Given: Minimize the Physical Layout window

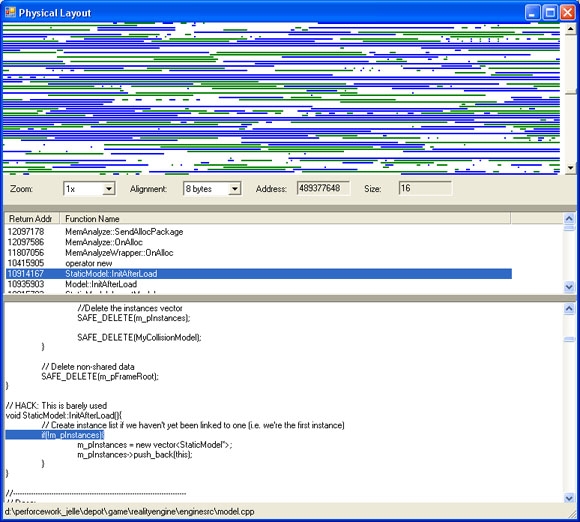Looking at the screenshot, I should [532, 13].
